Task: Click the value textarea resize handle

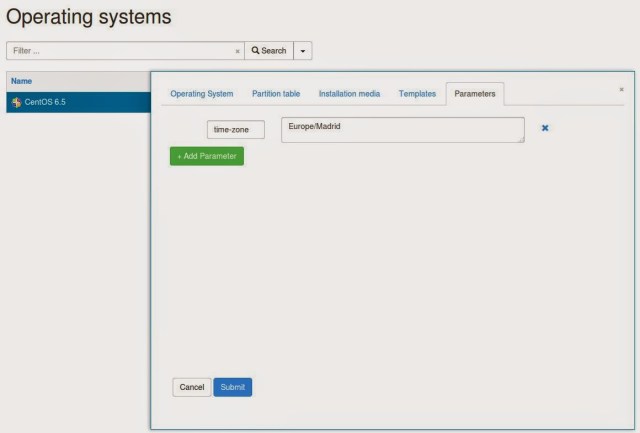Action: (x=521, y=140)
